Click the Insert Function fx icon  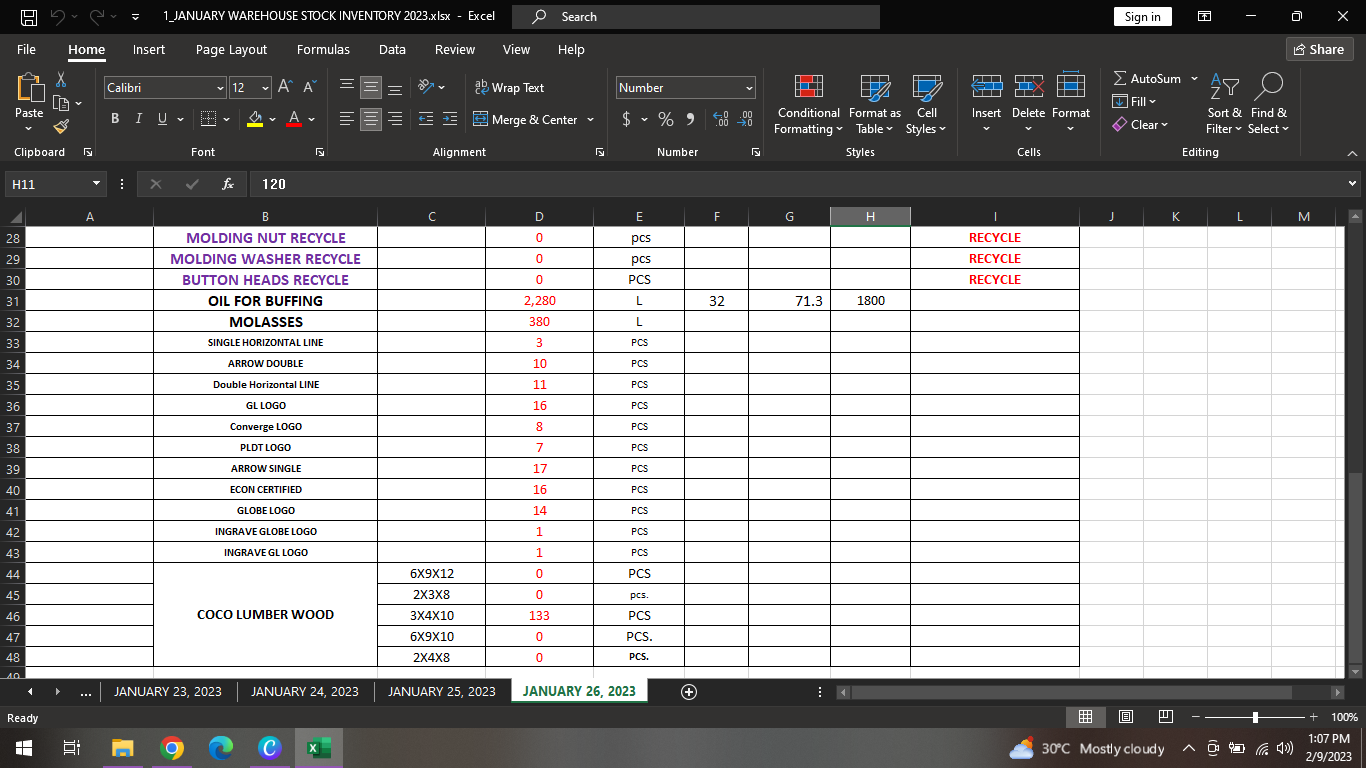pos(228,184)
